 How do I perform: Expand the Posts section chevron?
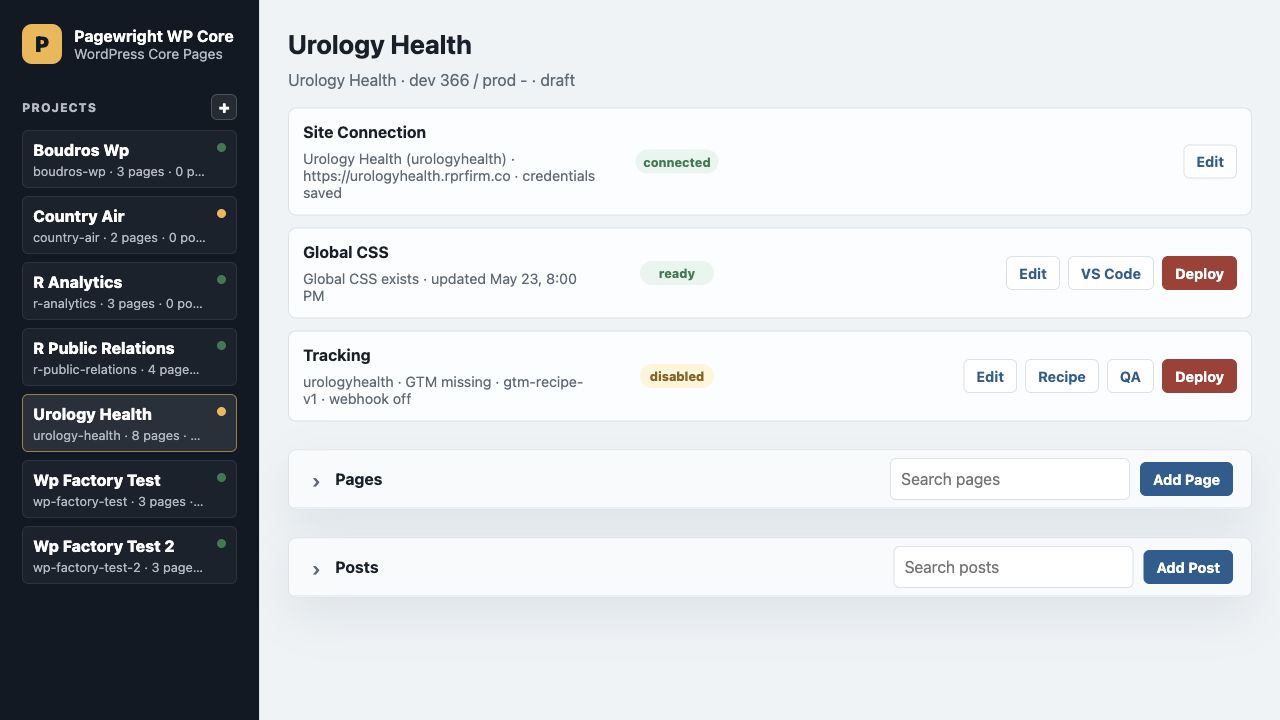(x=316, y=569)
